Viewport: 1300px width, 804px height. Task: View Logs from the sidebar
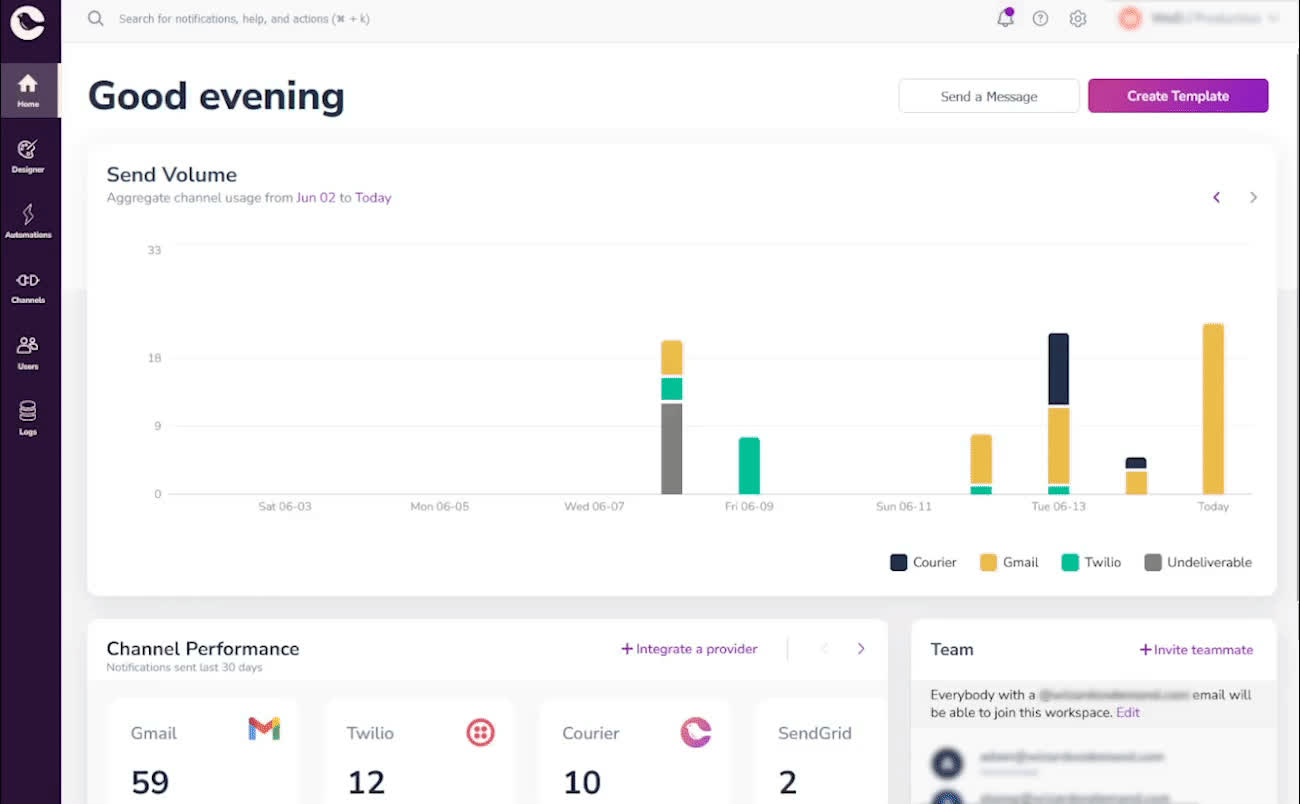click(x=28, y=418)
